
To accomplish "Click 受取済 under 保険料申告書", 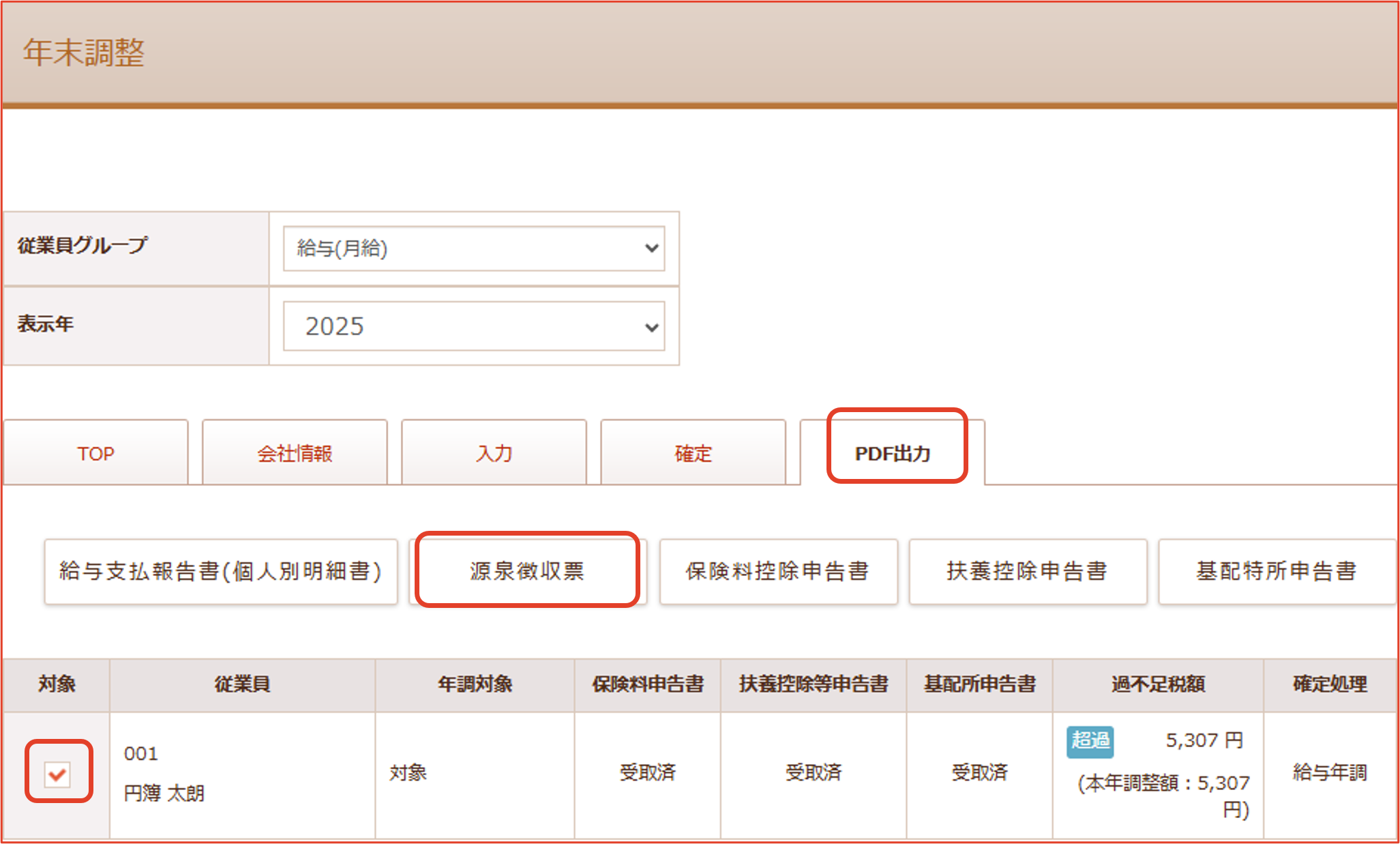I will click(x=647, y=772).
